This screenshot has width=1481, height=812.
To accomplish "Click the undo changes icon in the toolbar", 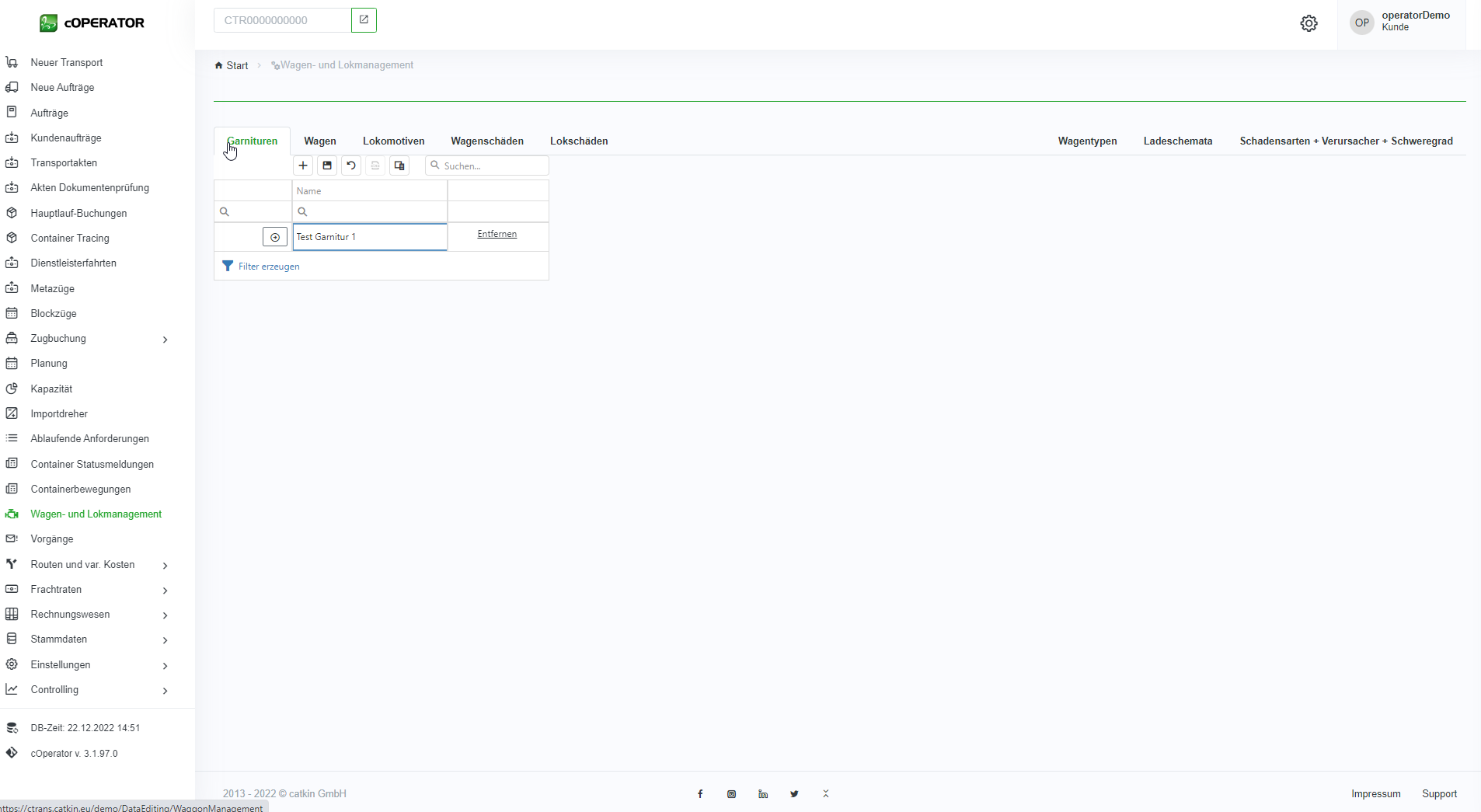I will (x=351, y=166).
